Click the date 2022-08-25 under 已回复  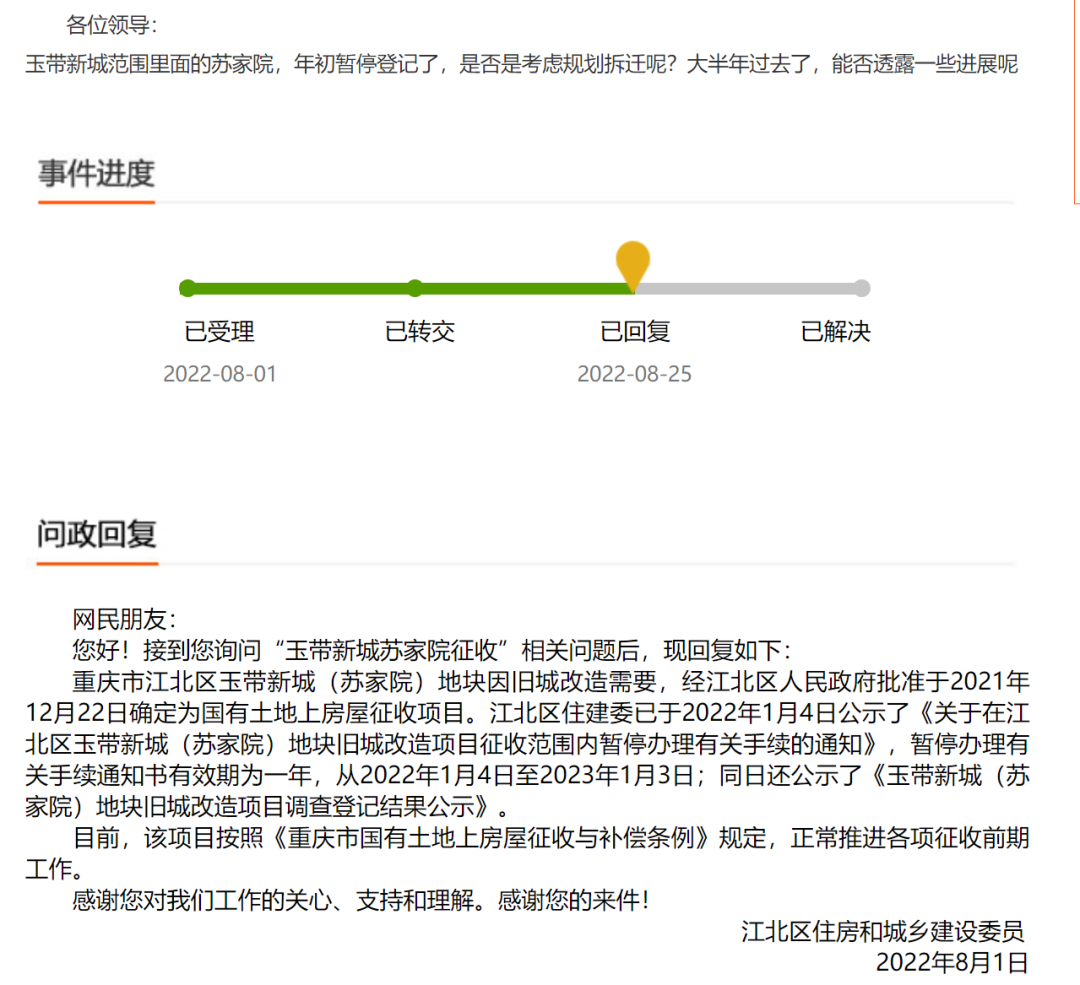(635, 374)
